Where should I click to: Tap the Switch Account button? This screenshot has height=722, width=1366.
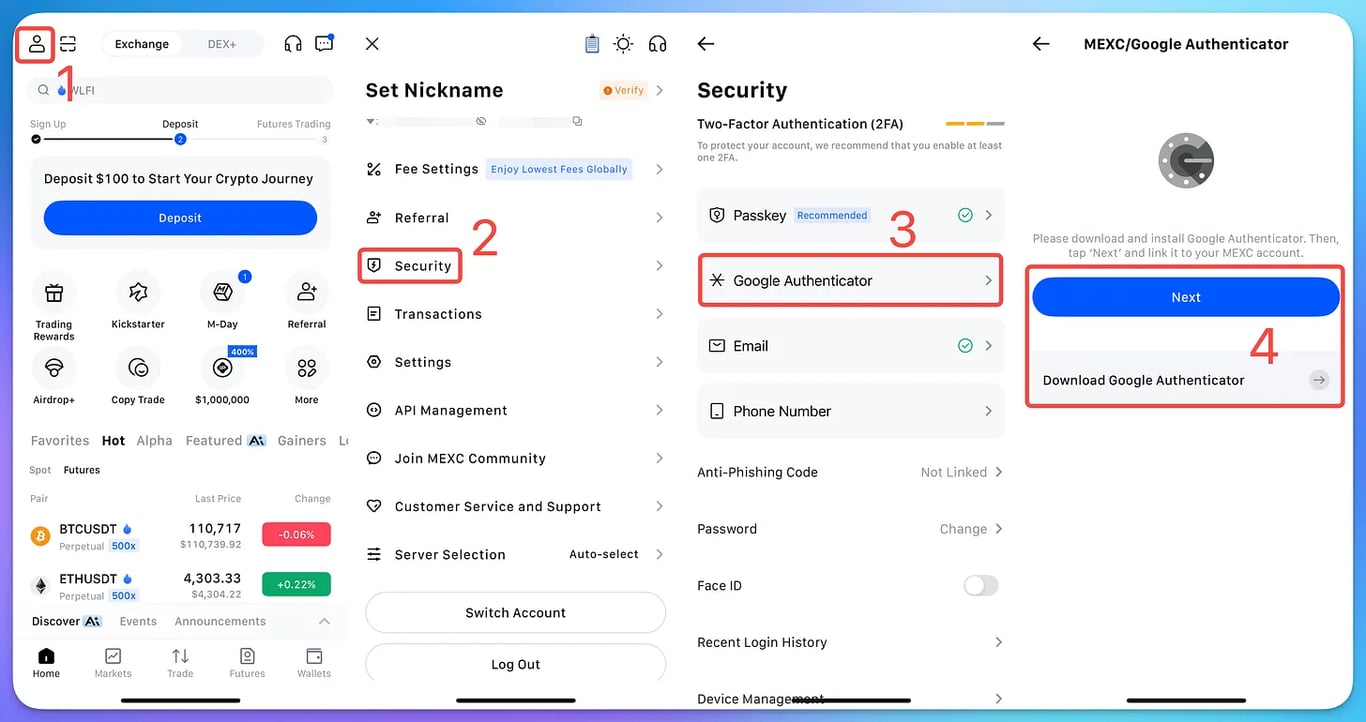[x=516, y=613]
